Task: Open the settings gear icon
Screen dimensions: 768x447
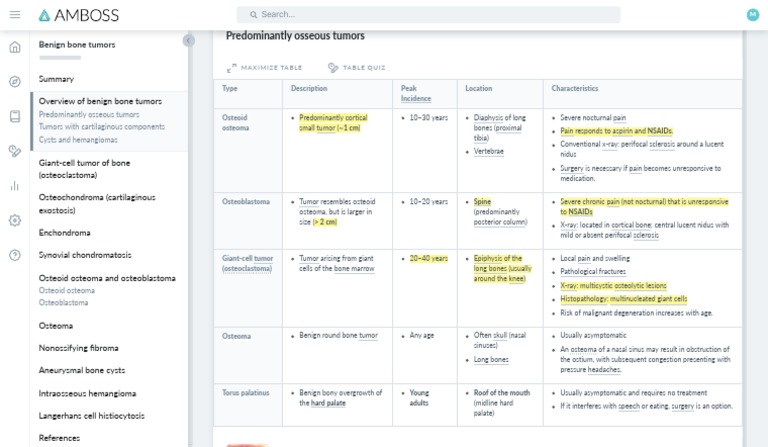Action: click(x=15, y=220)
